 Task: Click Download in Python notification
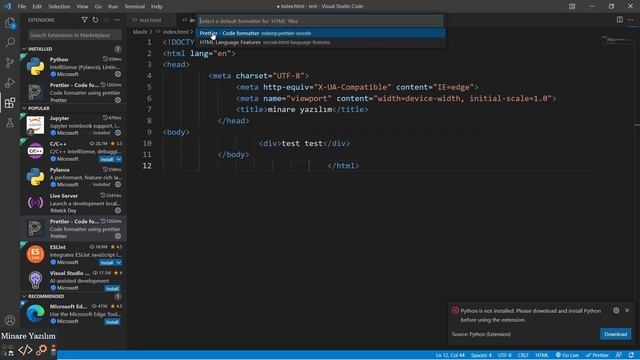[x=616, y=334]
